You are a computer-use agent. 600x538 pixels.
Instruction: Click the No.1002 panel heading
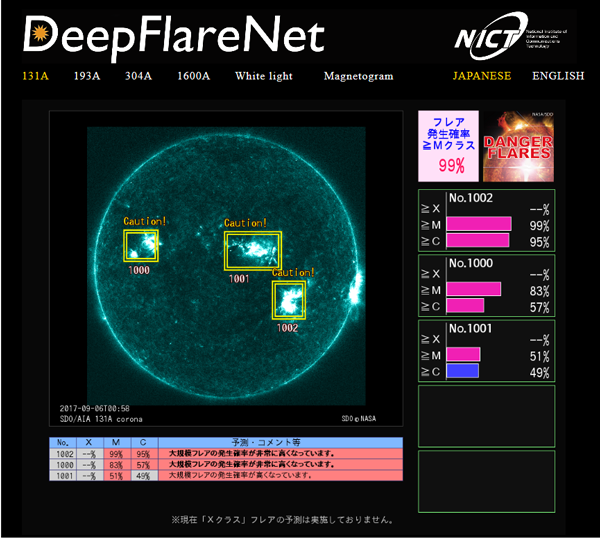point(471,198)
